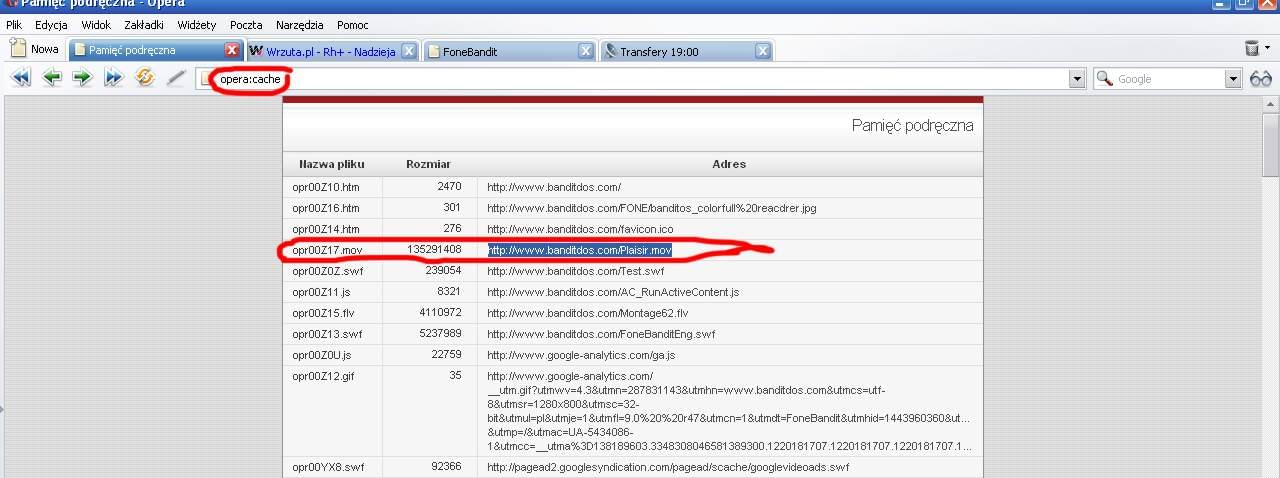
Task: Open the banditdos.com/Montage62.flv link
Action: 588,313
